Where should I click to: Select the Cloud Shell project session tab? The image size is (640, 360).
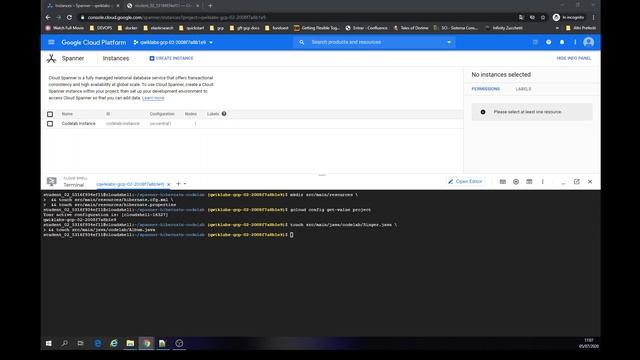[x=130, y=184]
